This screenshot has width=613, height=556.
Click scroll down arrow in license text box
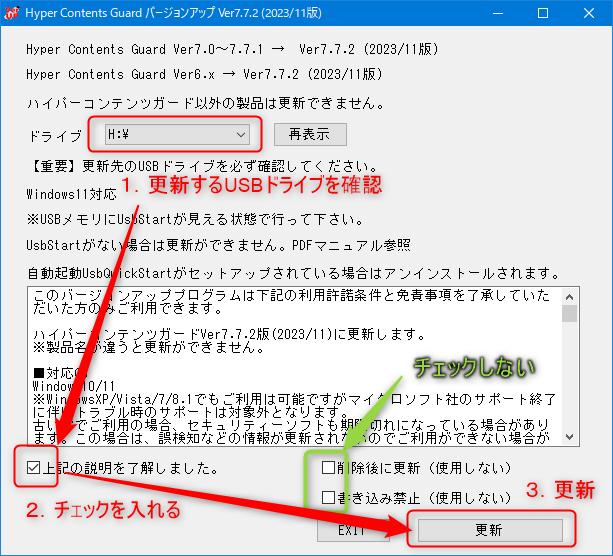point(570,436)
